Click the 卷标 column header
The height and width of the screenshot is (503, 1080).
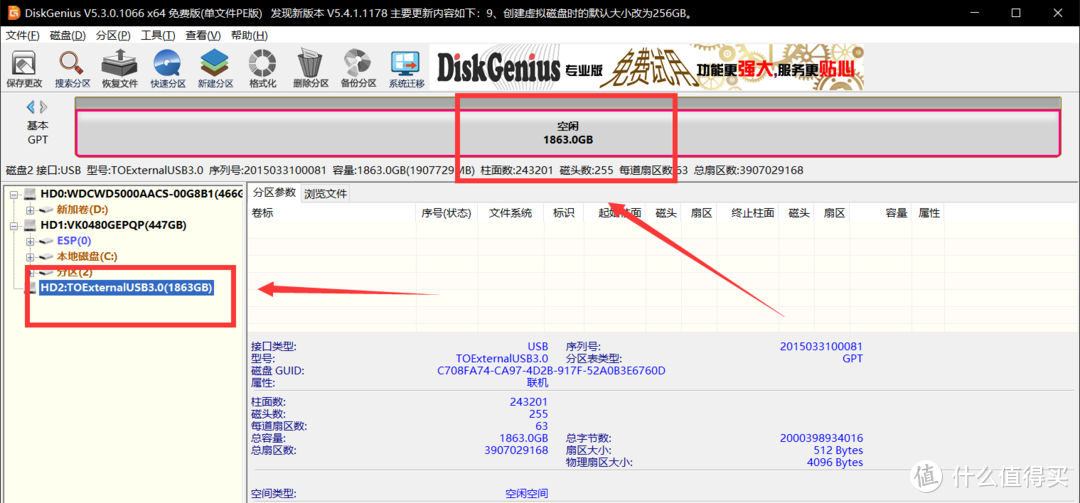tap(331, 213)
